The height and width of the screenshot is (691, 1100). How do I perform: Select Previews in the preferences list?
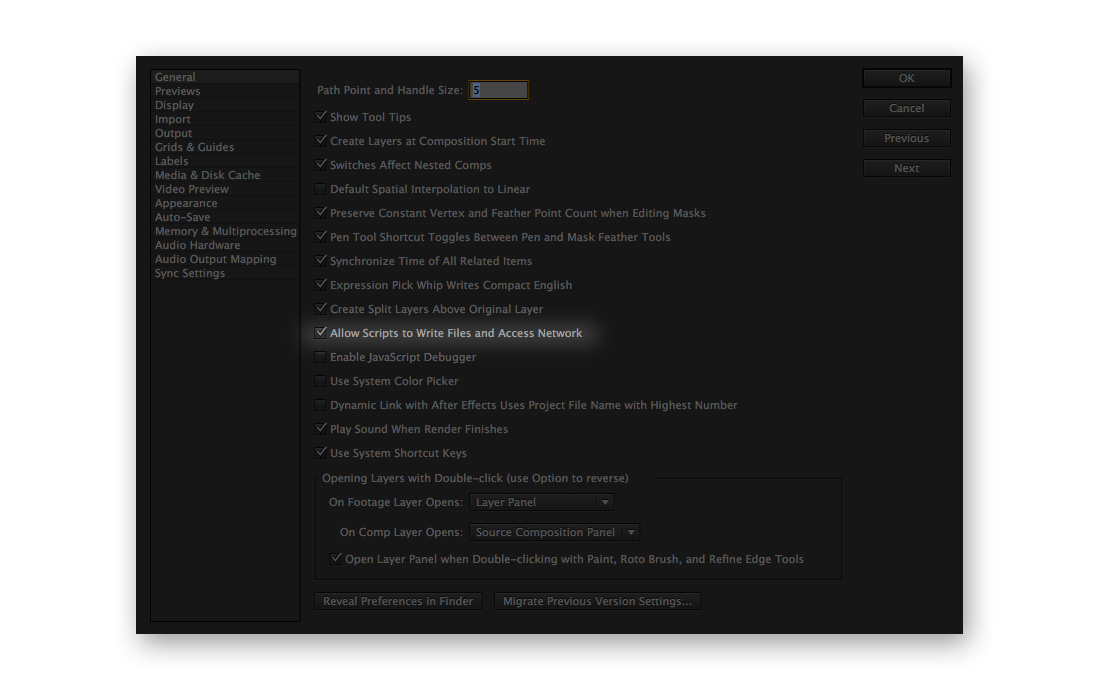178,91
